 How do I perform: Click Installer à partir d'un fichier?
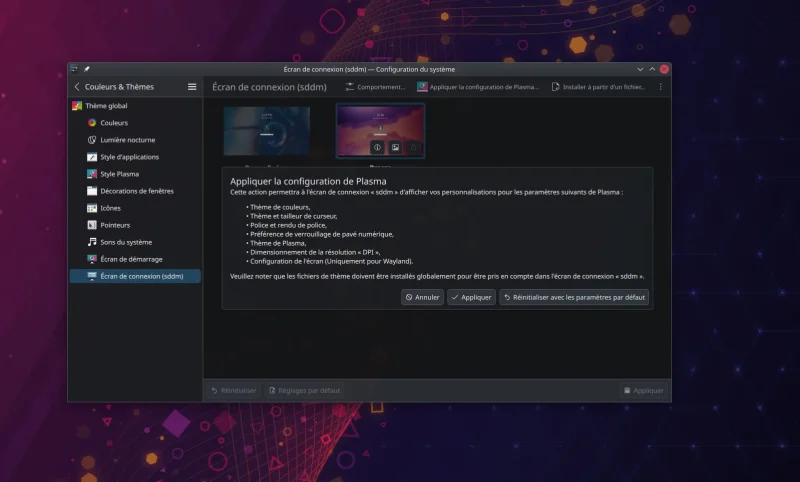tap(598, 87)
